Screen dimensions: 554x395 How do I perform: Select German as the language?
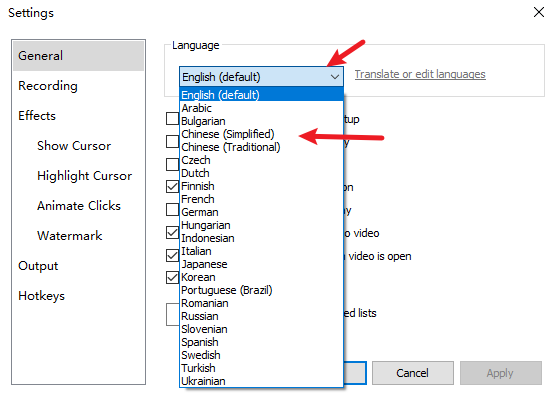(x=261, y=212)
